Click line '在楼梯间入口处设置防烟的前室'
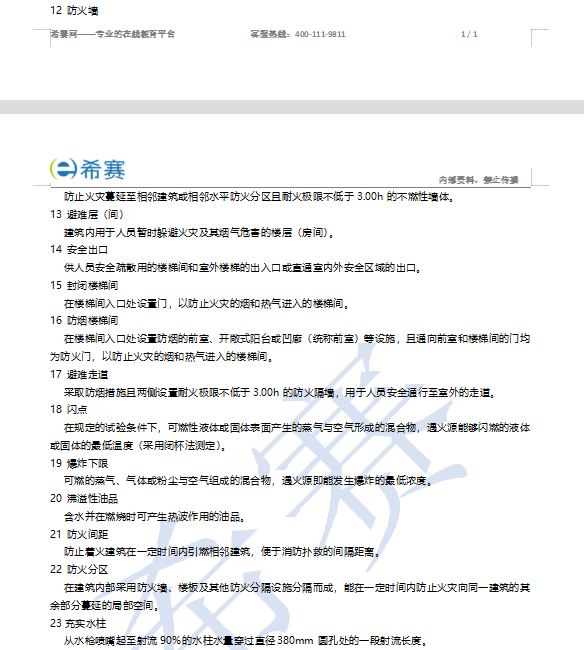Image resolution: width=584 pixels, height=650 pixels. [x=297, y=339]
